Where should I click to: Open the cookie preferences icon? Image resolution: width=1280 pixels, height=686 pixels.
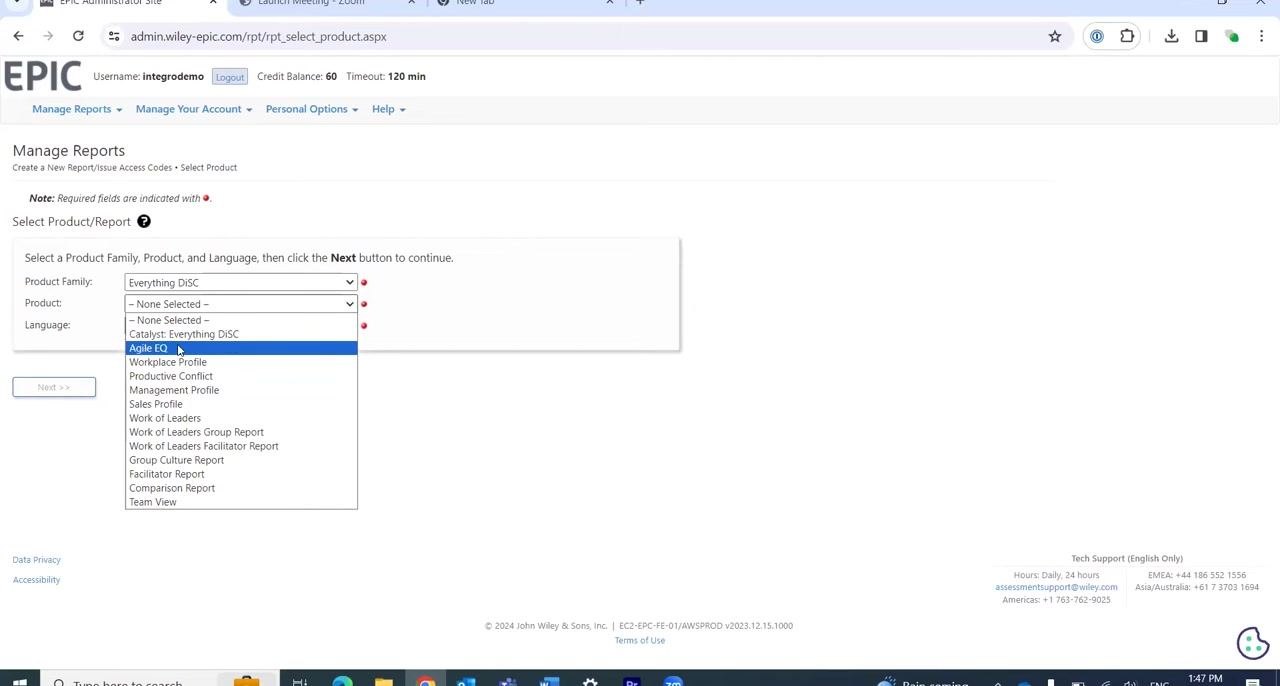coord(1253,643)
